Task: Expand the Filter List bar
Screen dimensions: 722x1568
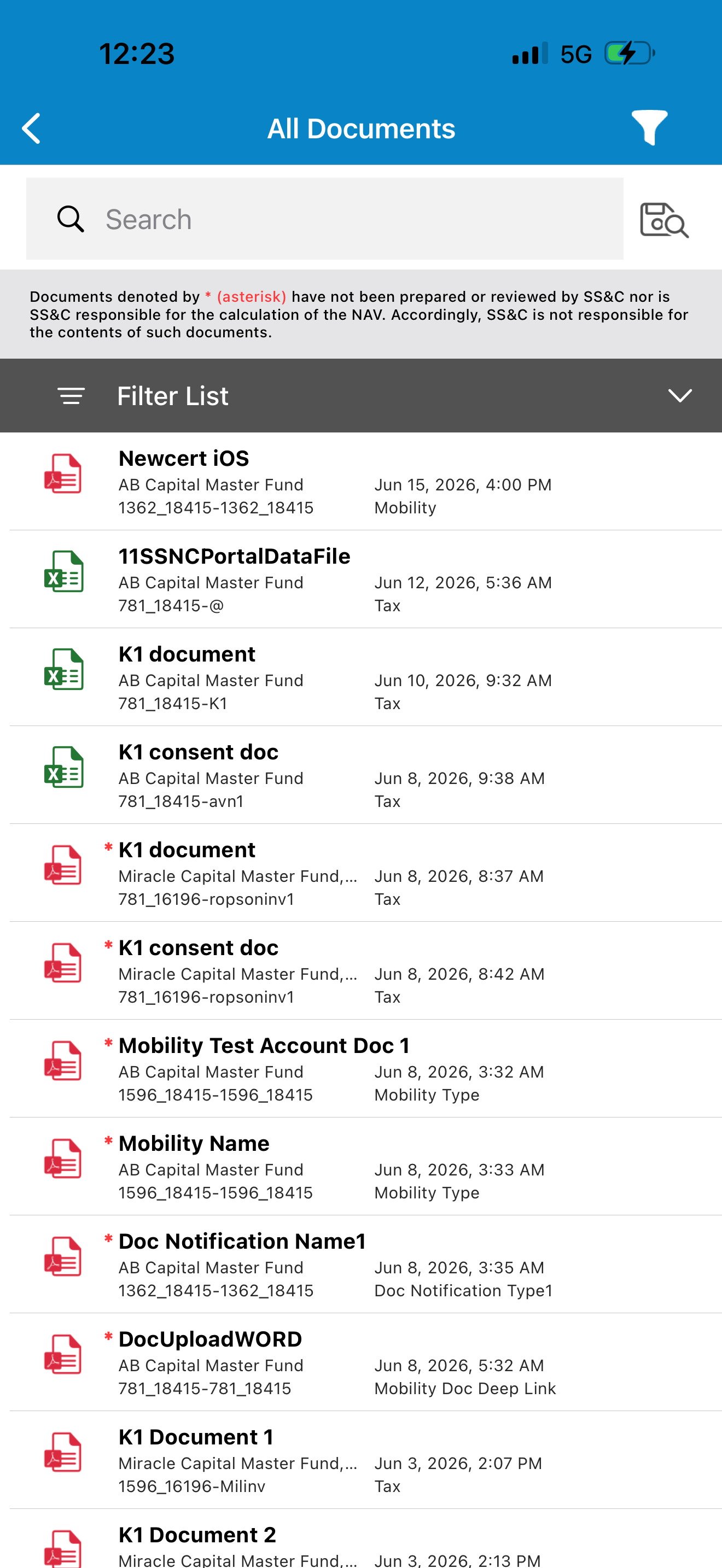Action: coord(361,396)
